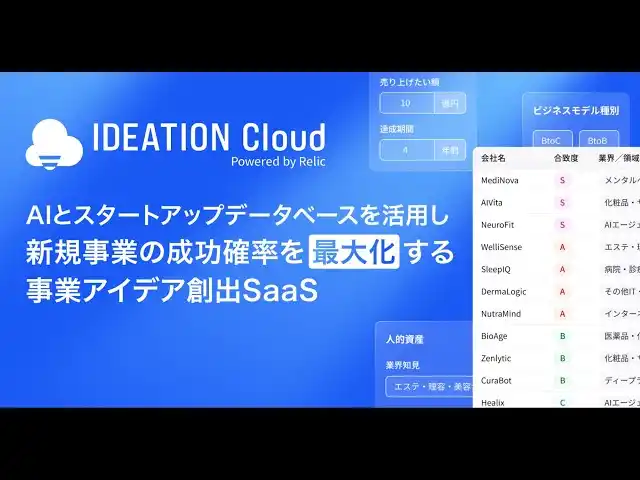Select the SleepIQ company row

[556, 269]
